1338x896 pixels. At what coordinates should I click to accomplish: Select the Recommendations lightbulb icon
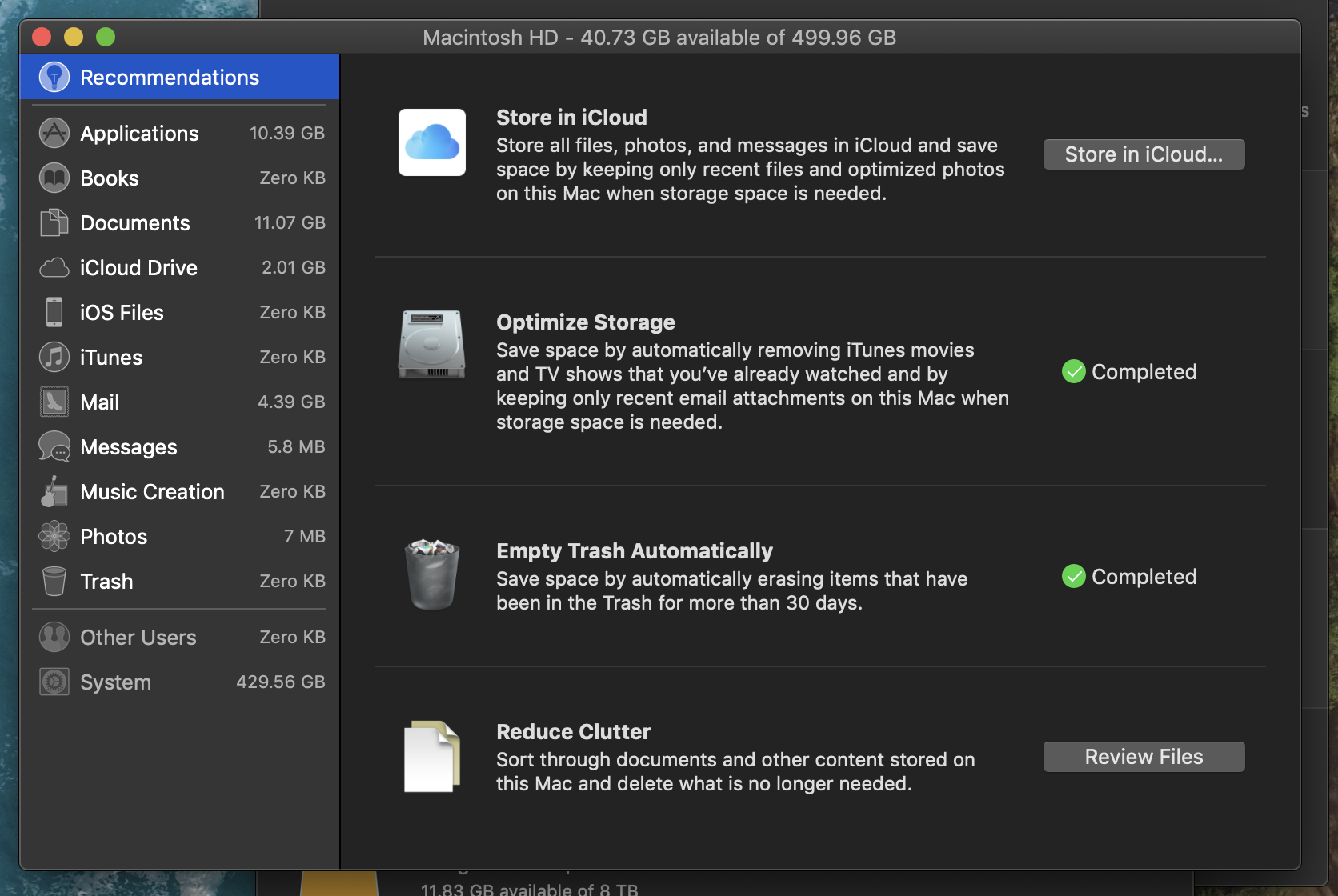[x=54, y=78]
